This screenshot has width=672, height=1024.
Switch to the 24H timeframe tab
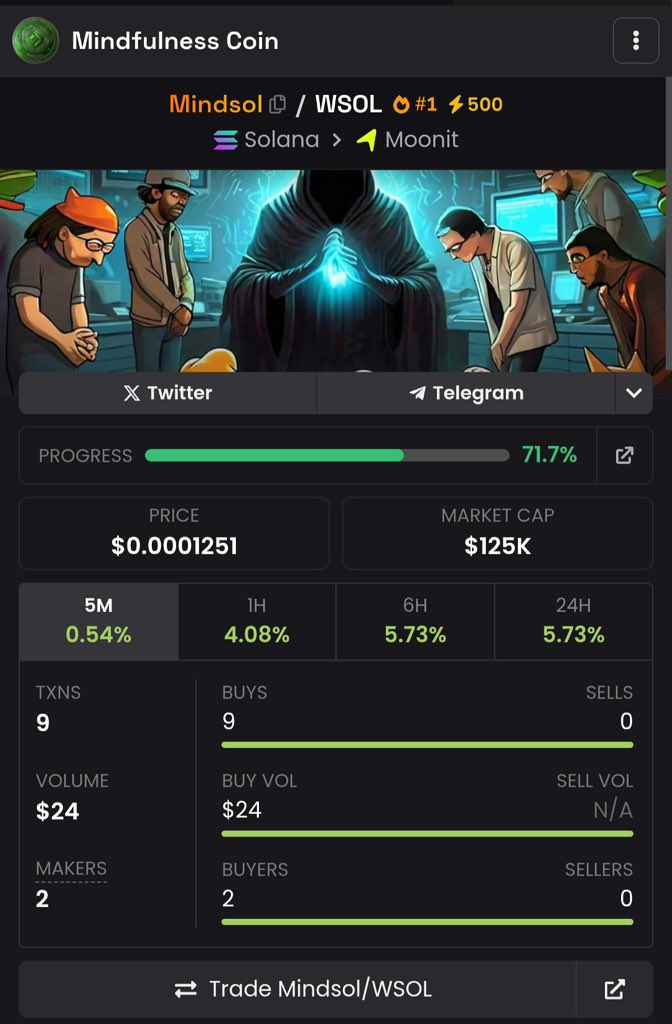click(x=573, y=621)
